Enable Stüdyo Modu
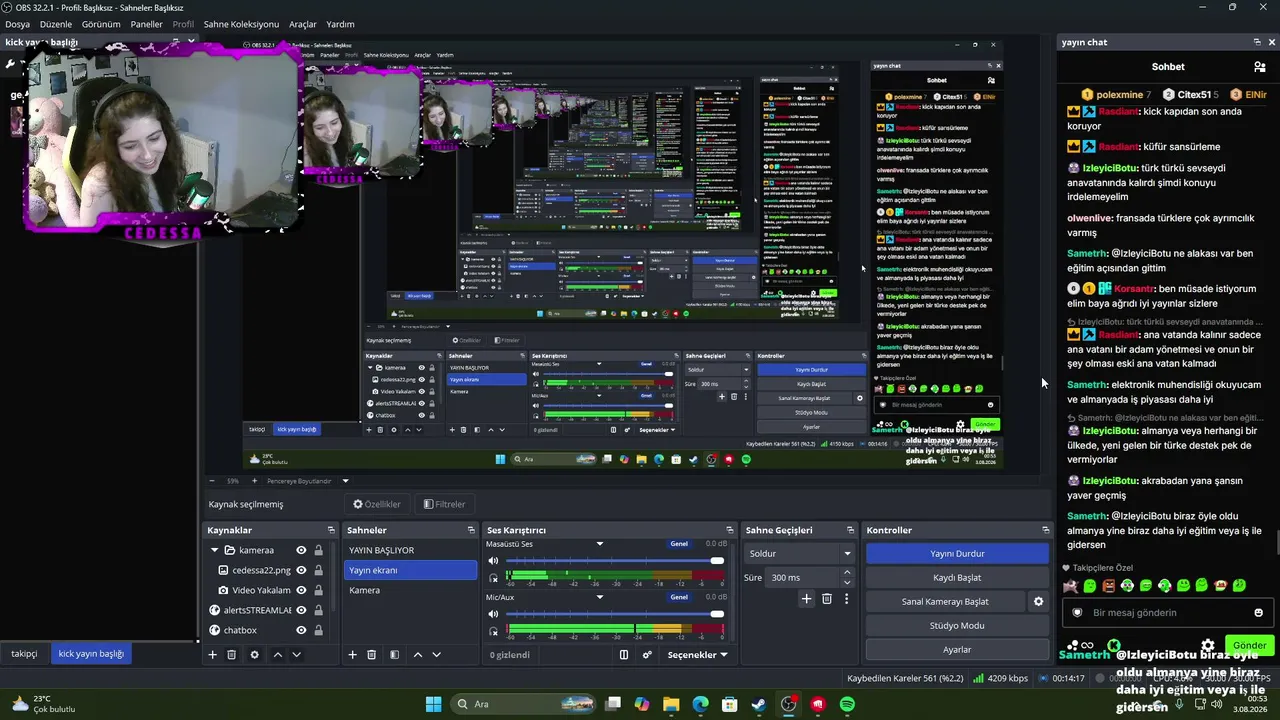This screenshot has width=1280, height=720. click(x=957, y=625)
